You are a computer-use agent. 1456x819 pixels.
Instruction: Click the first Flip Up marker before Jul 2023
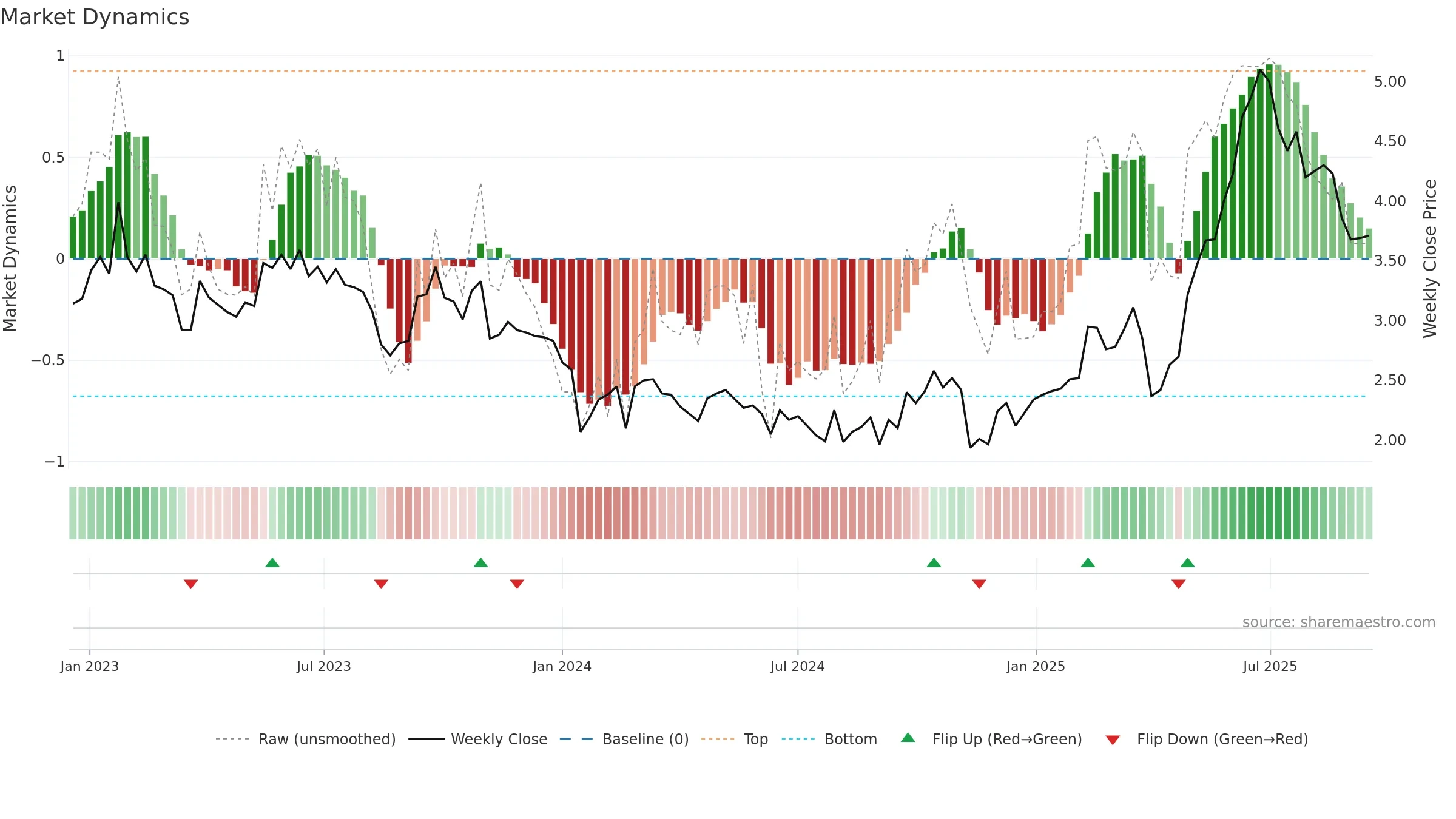click(x=272, y=562)
